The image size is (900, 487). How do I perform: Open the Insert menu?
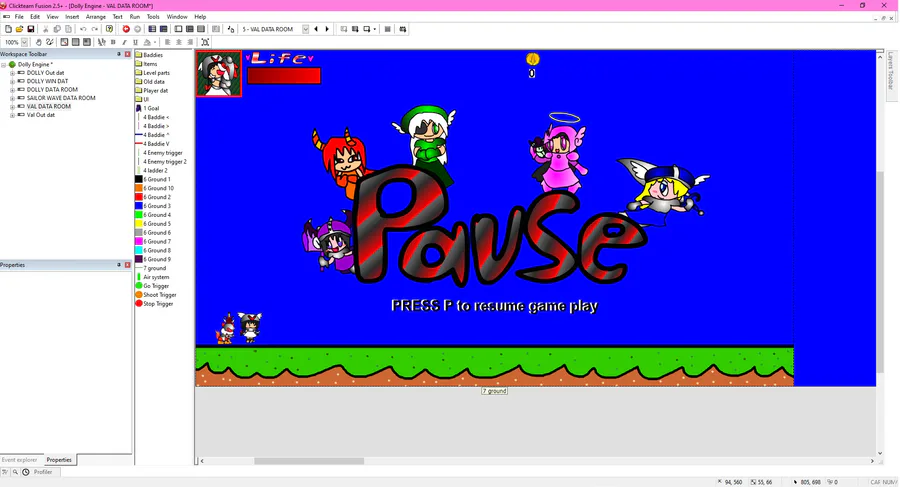[72, 17]
